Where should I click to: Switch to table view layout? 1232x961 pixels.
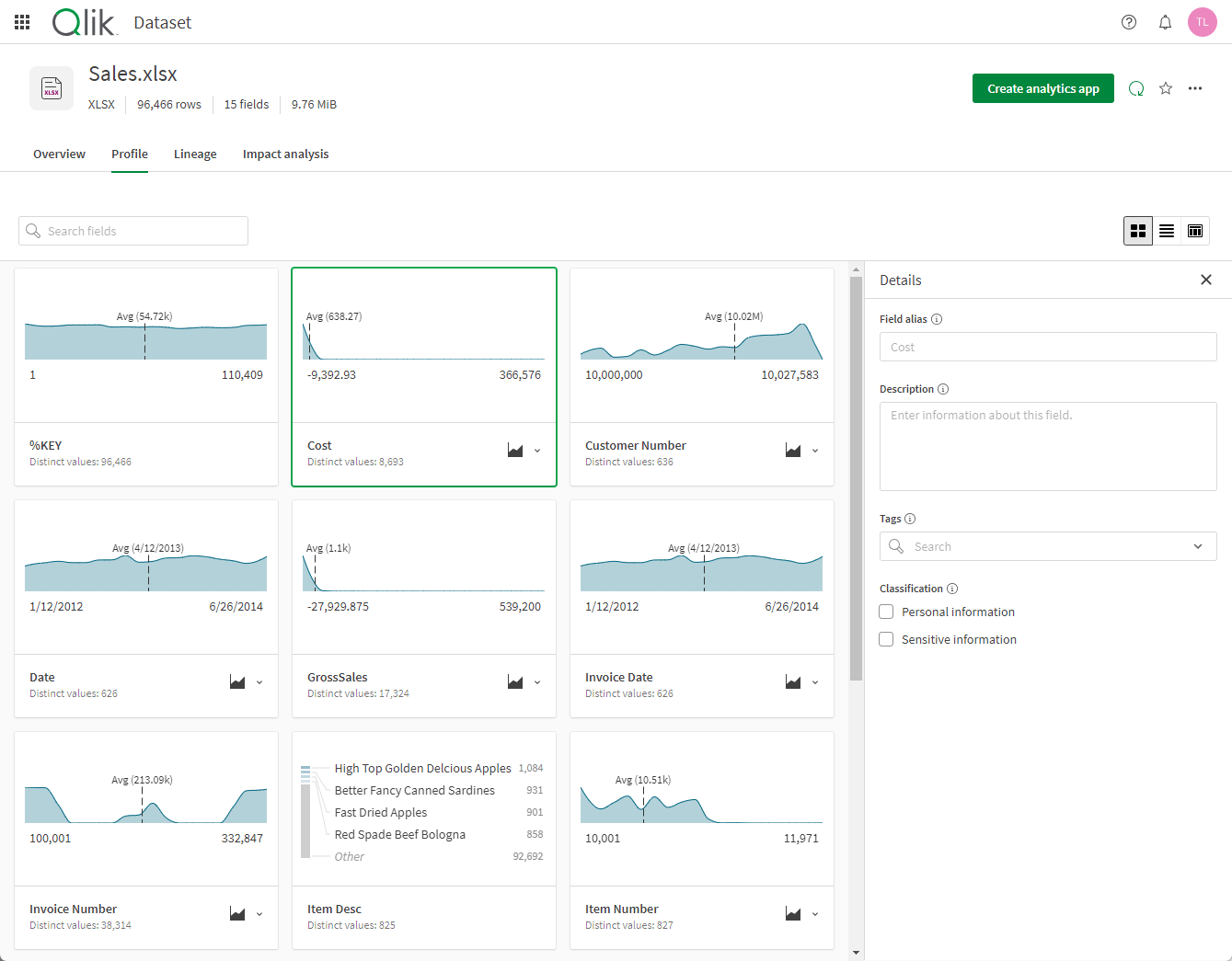[x=1195, y=231]
